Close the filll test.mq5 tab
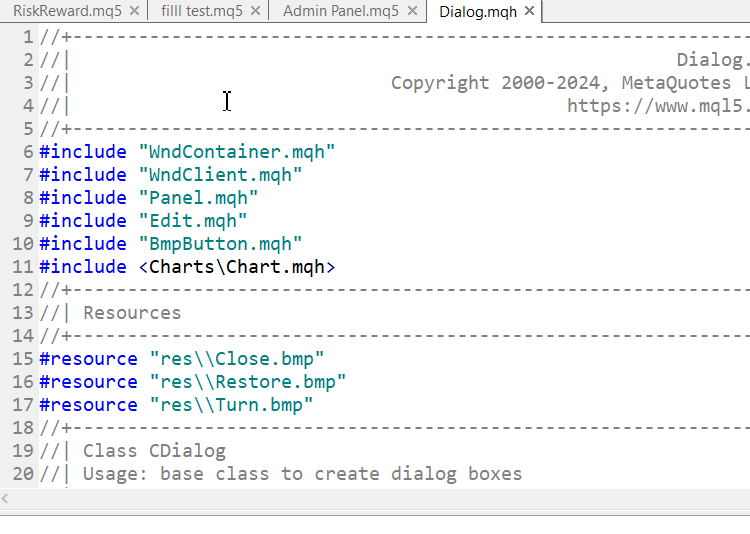This screenshot has height=534, width=750. pos(255,11)
